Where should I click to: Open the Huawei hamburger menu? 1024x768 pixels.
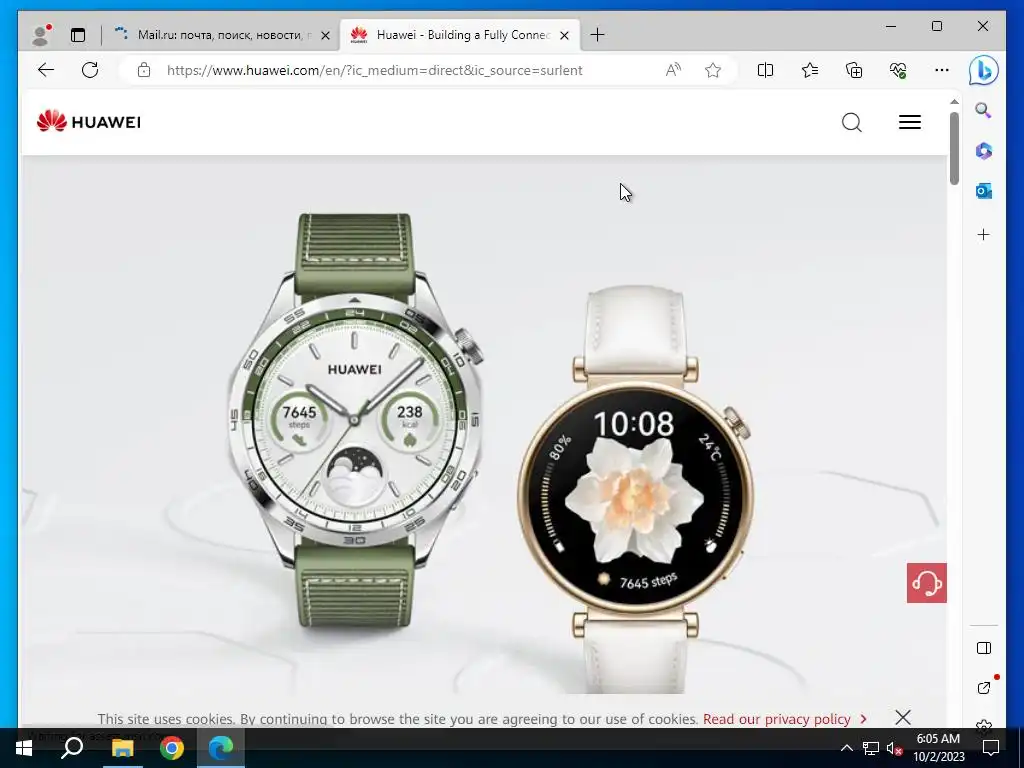coord(910,122)
